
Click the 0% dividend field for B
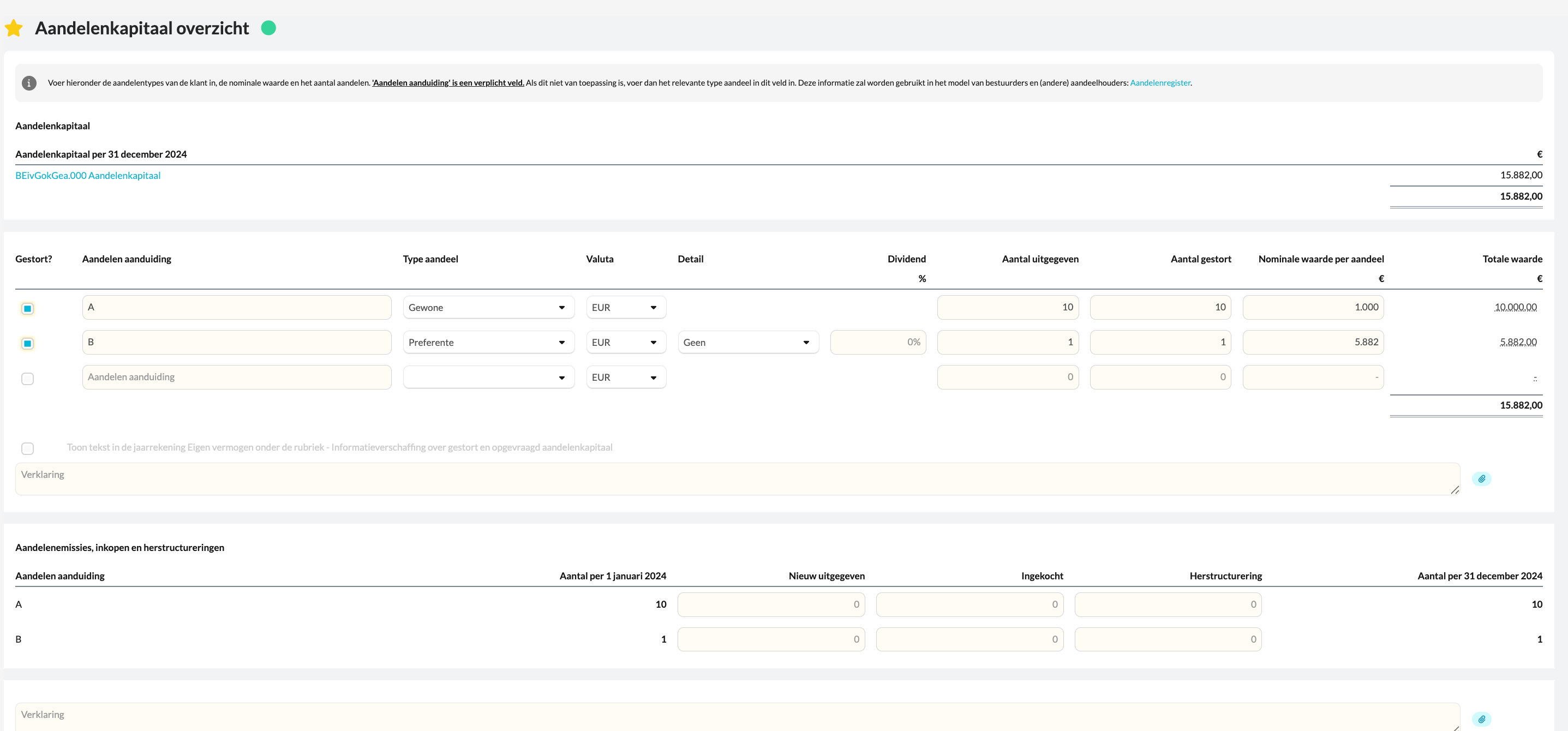coord(877,342)
